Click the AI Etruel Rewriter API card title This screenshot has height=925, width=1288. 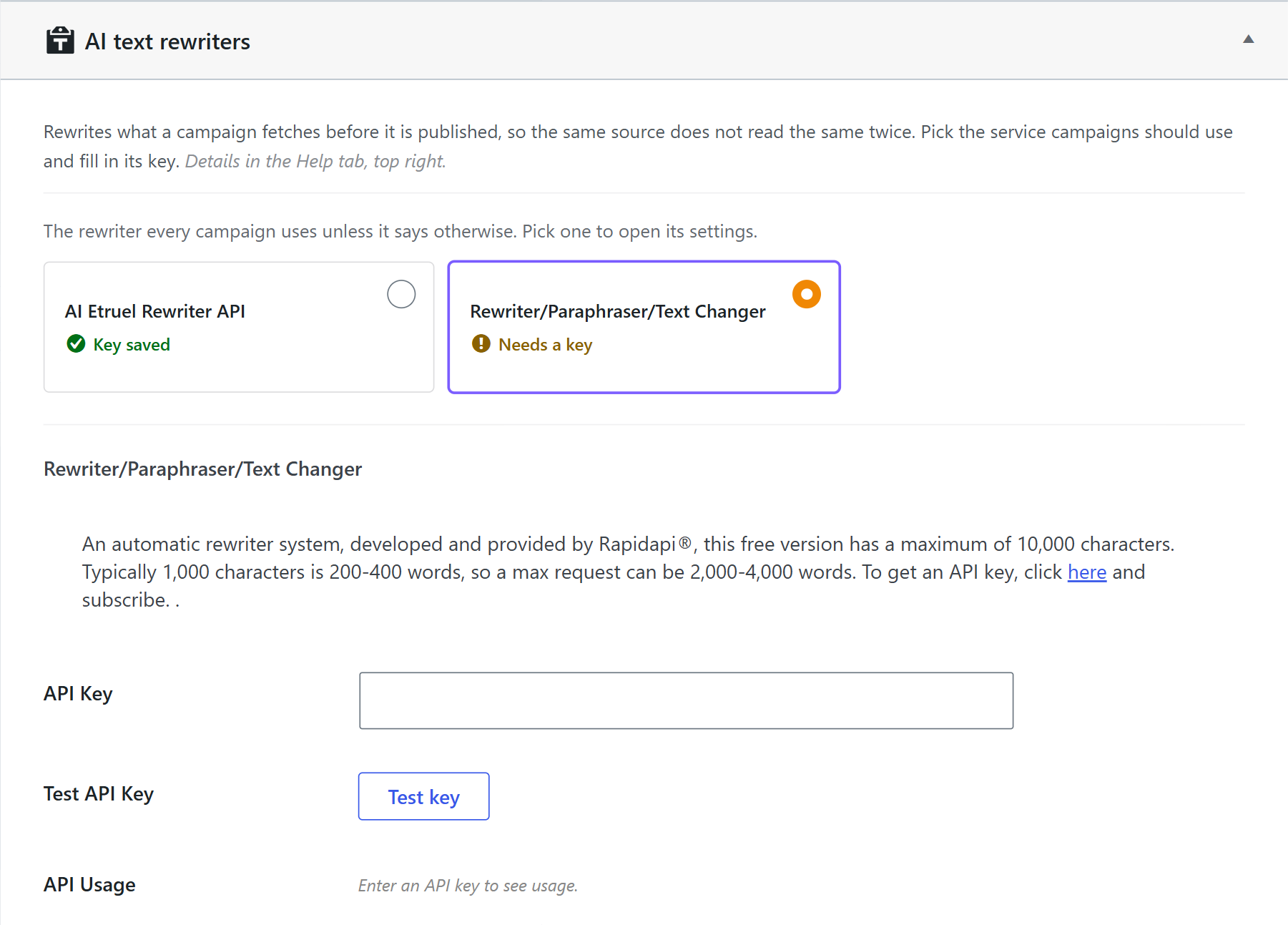tap(155, 311)
